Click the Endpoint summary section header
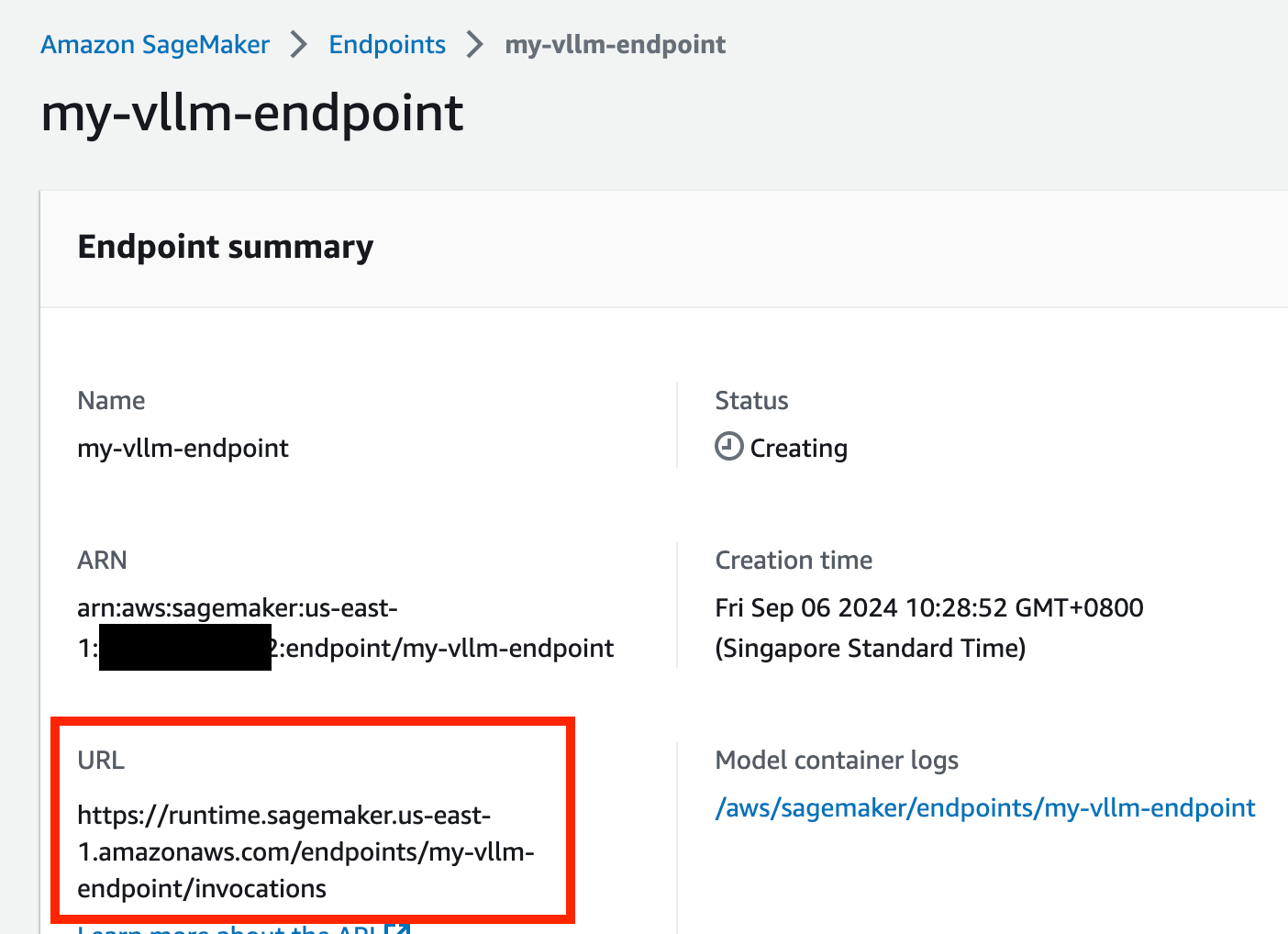Viewport: 1288px width, 934px height. pos(226,247)
